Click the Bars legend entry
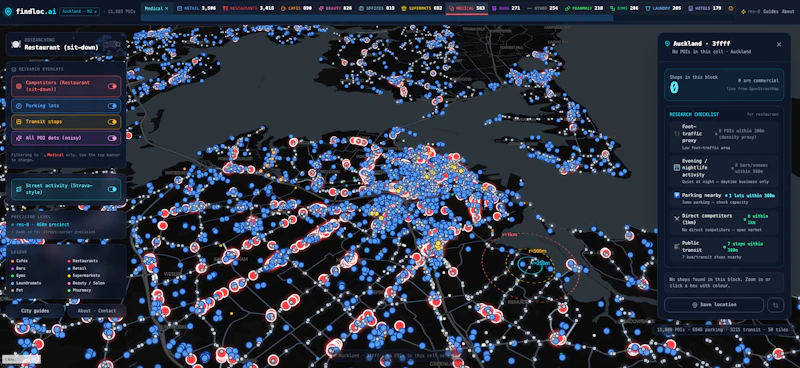The width and height of the screenshot is (800, 368). tap(19, 268)
